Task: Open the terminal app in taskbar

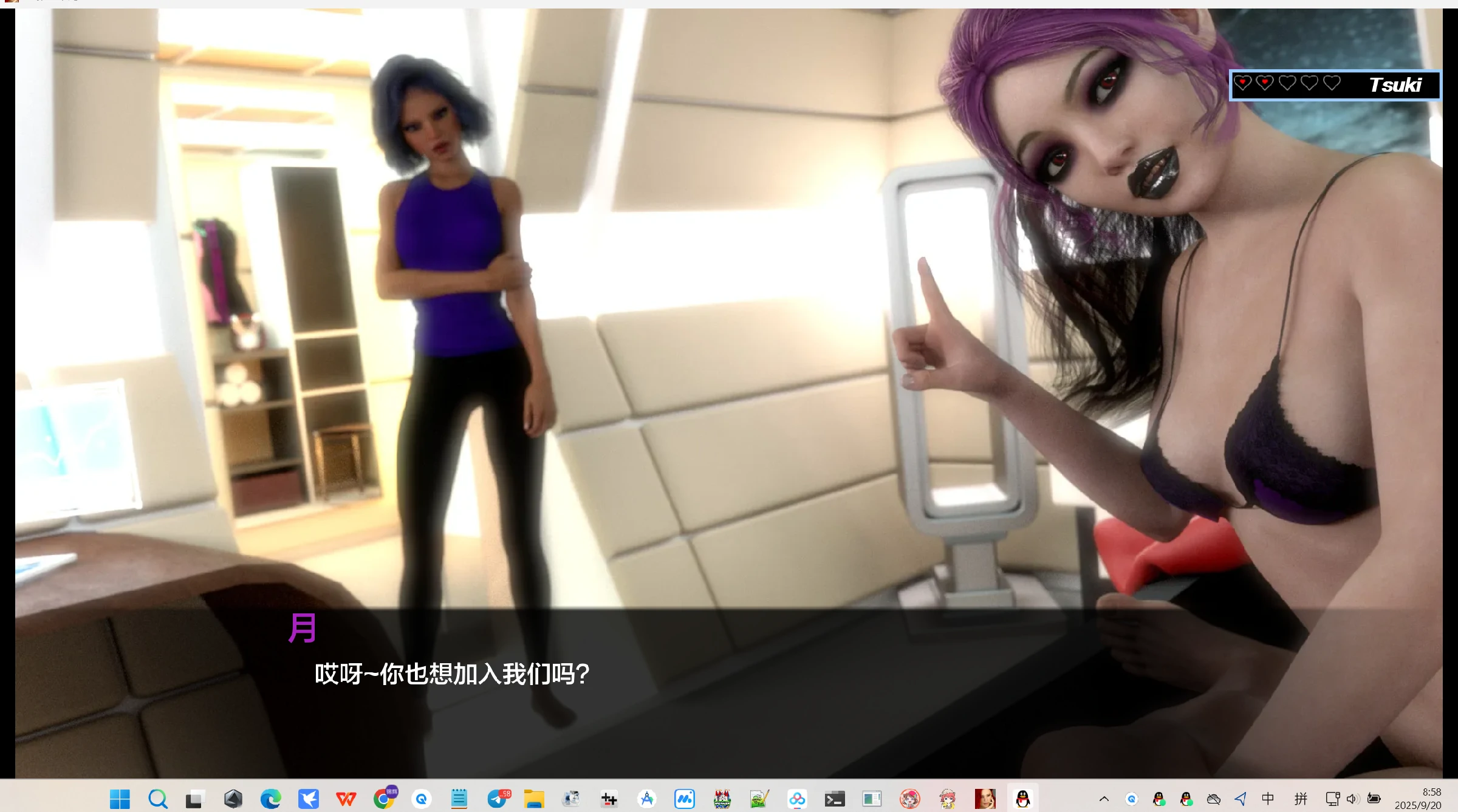Action: pos(835,799)
